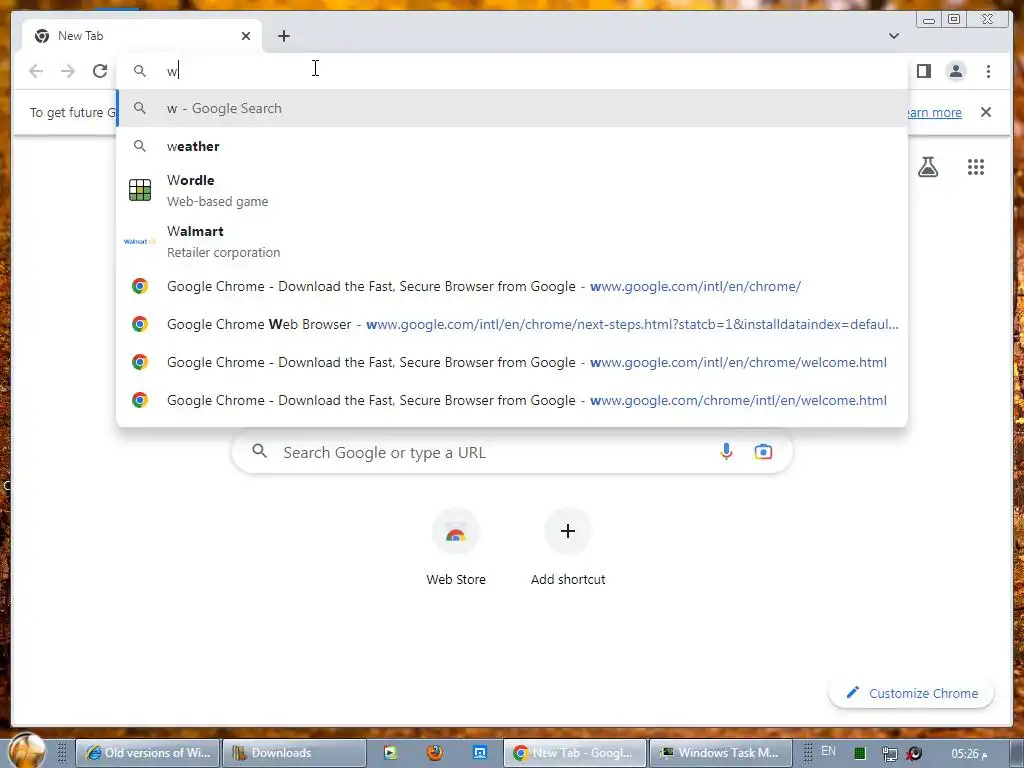Start voice search with the microphone icon
The image size is (1024, 768).
pyautogui.click(x=726, y=451)
